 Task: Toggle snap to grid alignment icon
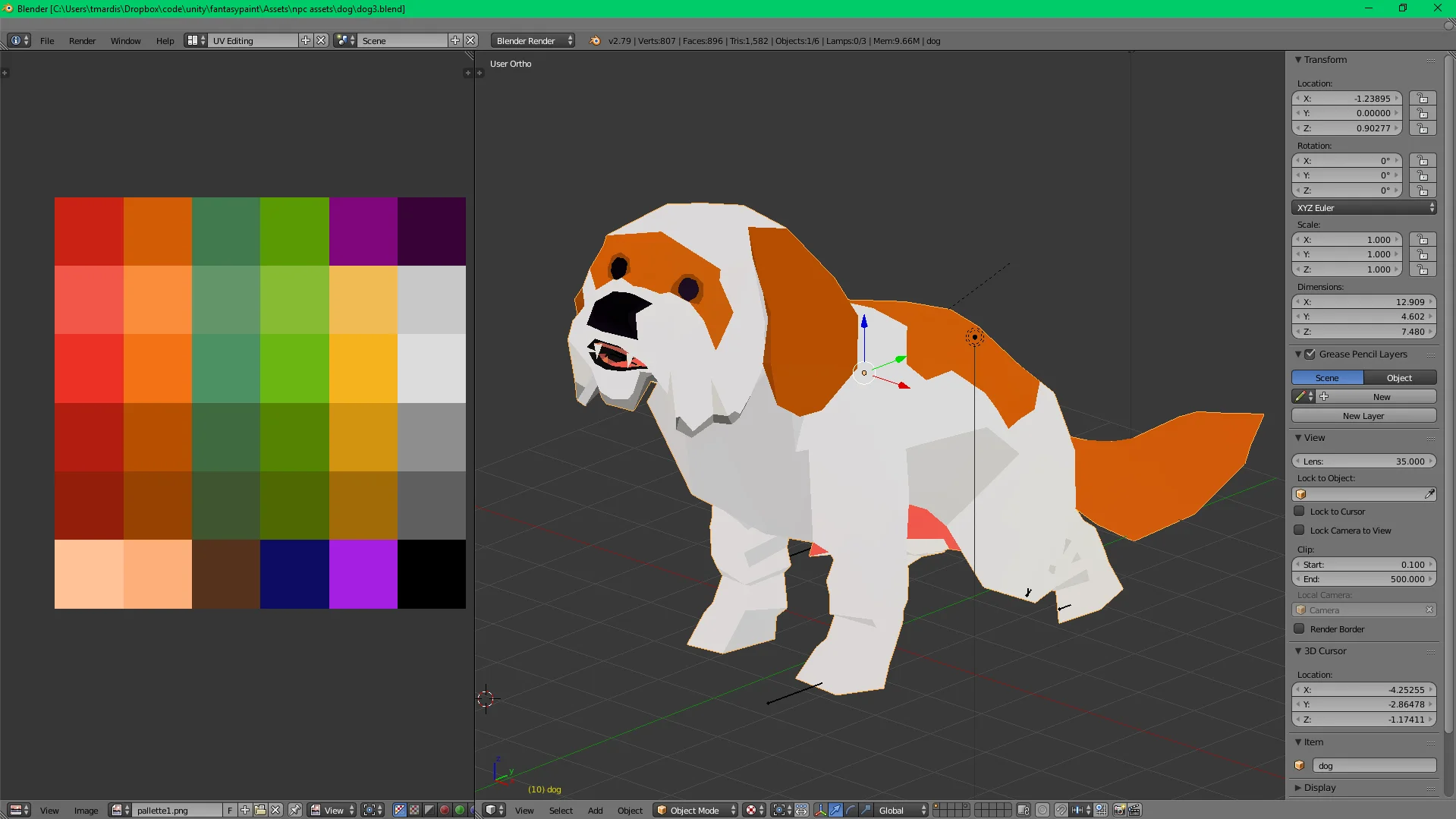point(1101,810)
